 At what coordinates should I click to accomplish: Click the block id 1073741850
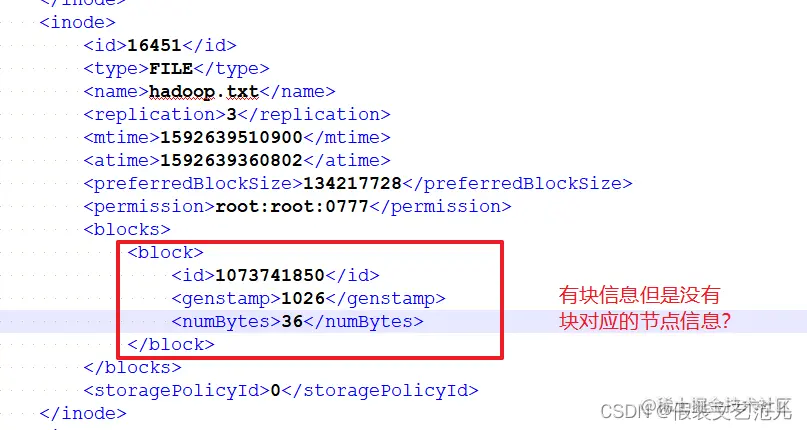coord(270,276)
